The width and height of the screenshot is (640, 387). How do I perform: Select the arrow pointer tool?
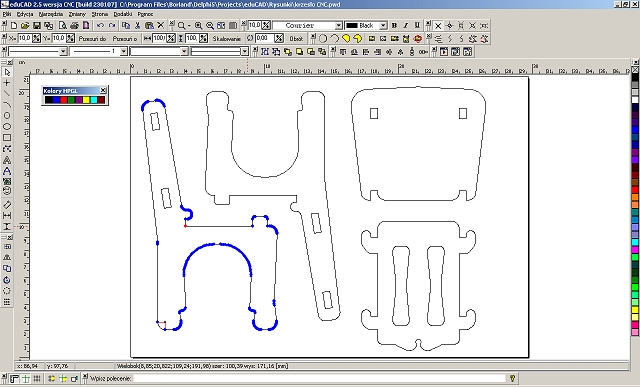point(7,72)
